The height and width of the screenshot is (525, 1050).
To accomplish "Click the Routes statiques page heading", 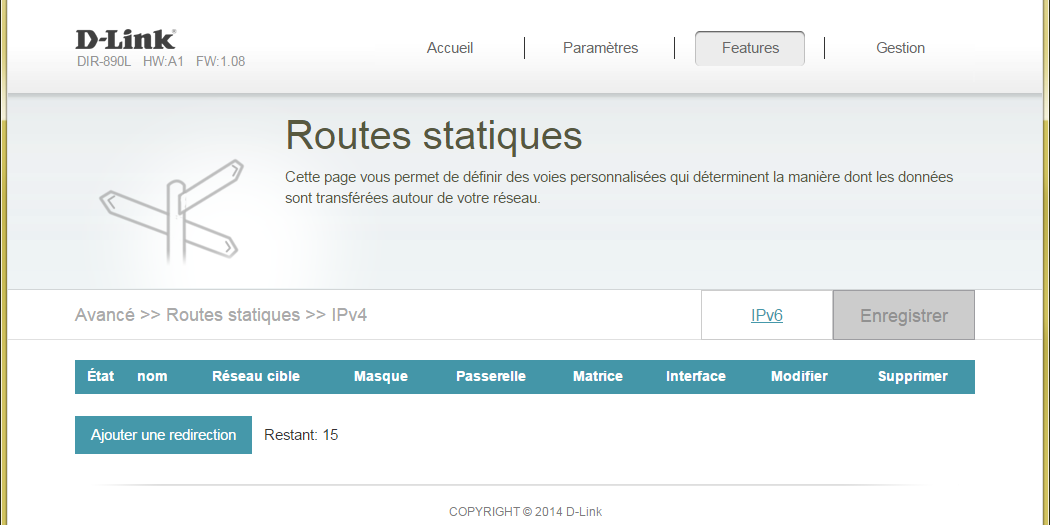I will 433,135.
